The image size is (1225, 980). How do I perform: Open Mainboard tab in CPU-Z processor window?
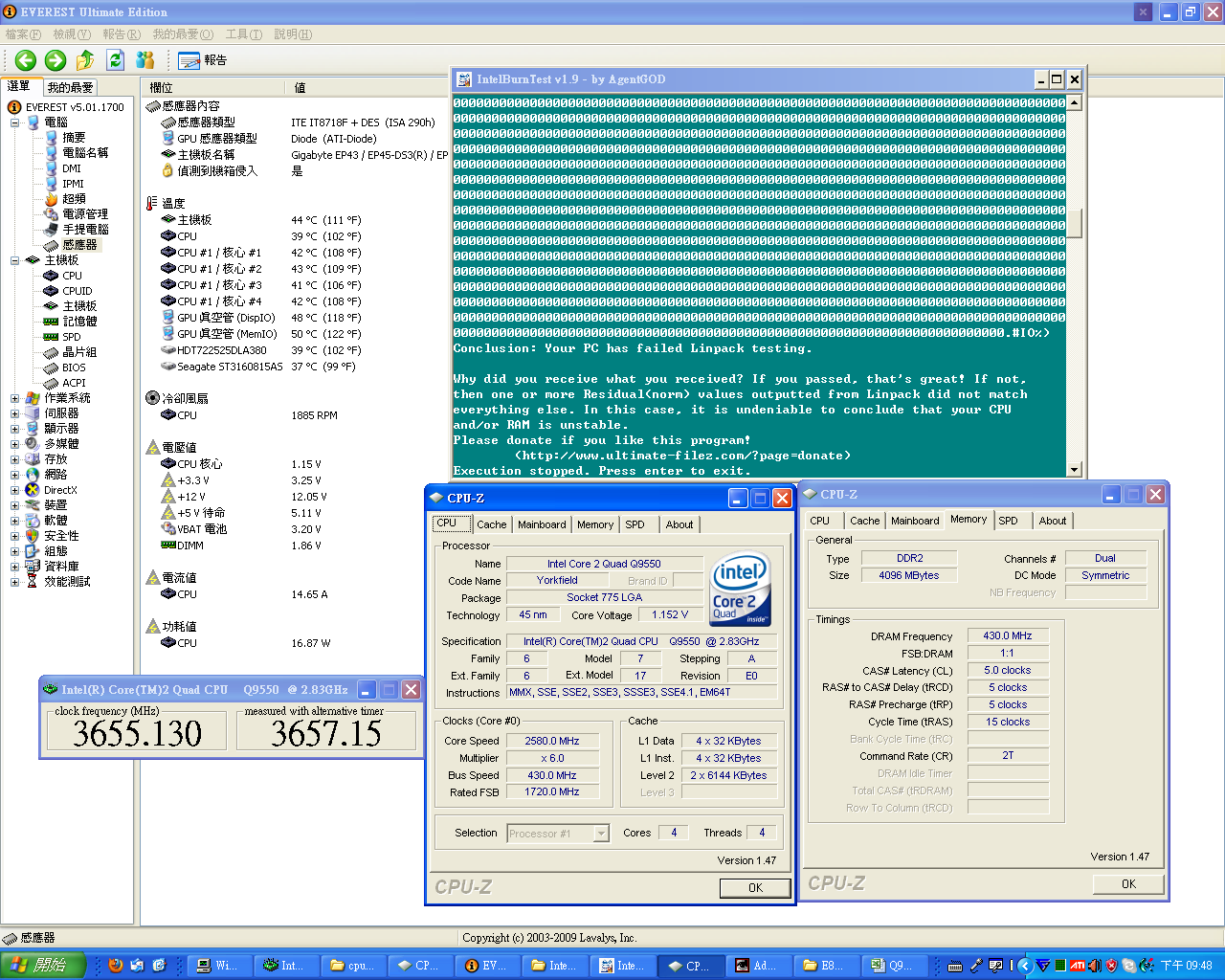[x=542, y=524]
